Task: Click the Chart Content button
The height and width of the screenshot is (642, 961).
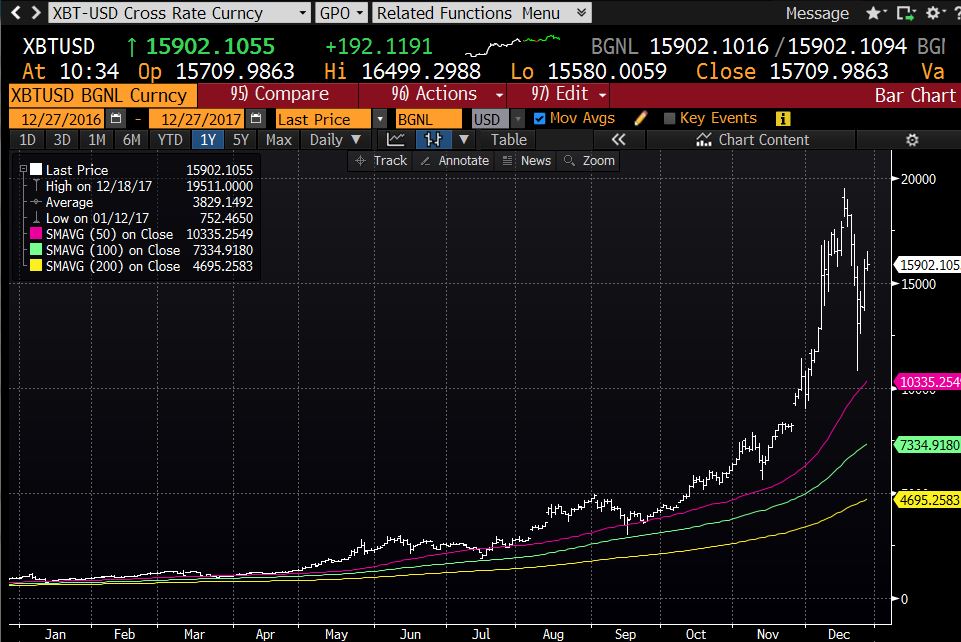Action: click(x=753, y=140)
